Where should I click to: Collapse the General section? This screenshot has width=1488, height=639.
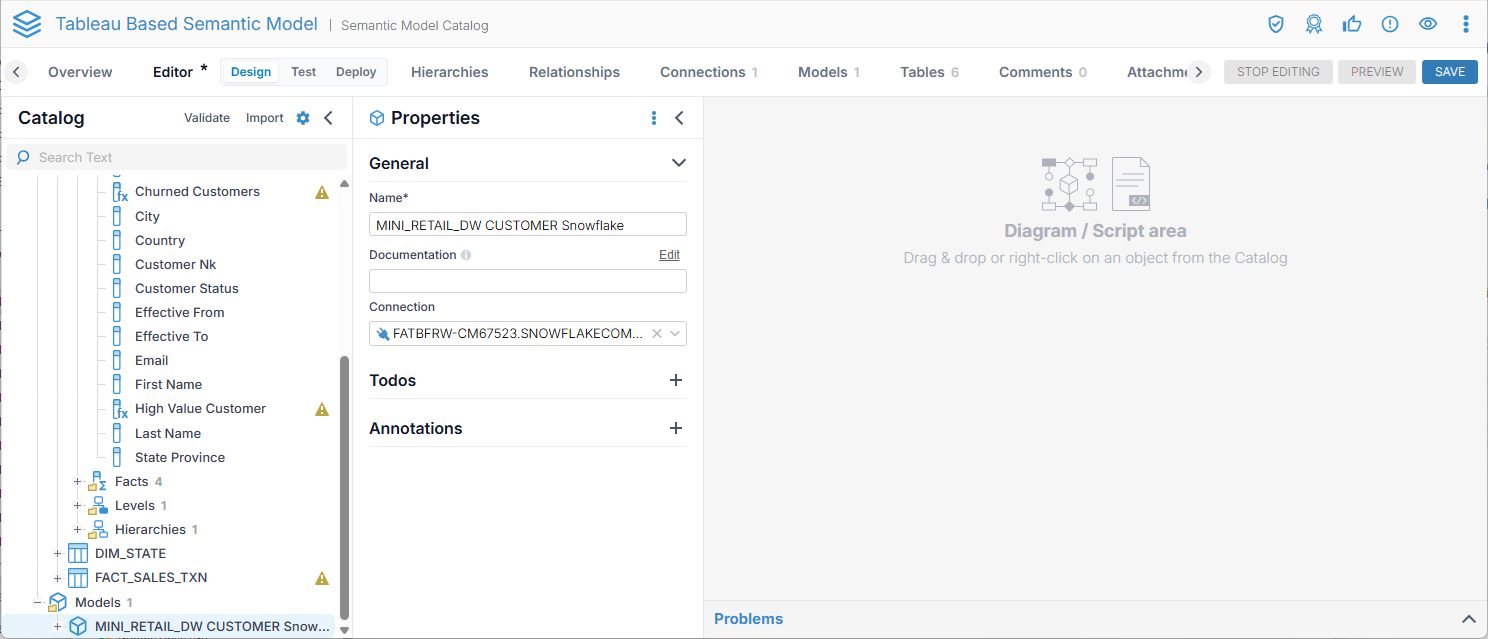679,163
